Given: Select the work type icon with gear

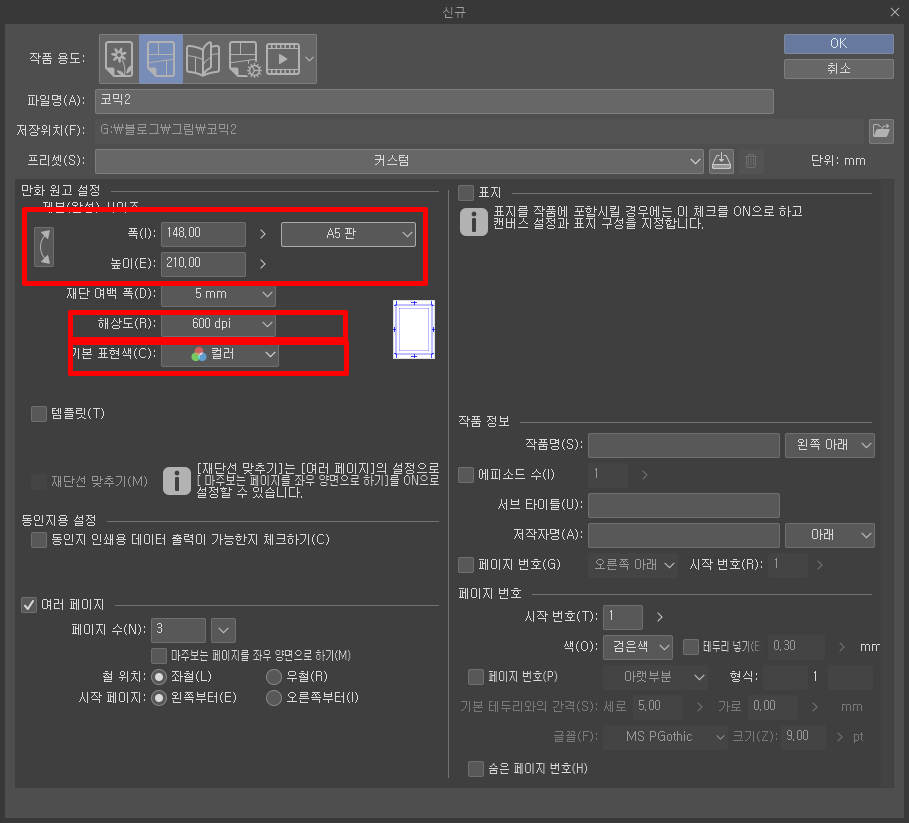Looking at the screenshot, I should 245,59.
